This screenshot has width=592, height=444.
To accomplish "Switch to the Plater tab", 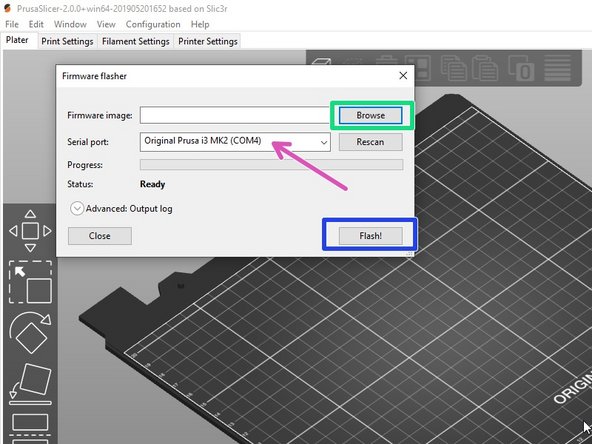I will [x=17, y=40].
